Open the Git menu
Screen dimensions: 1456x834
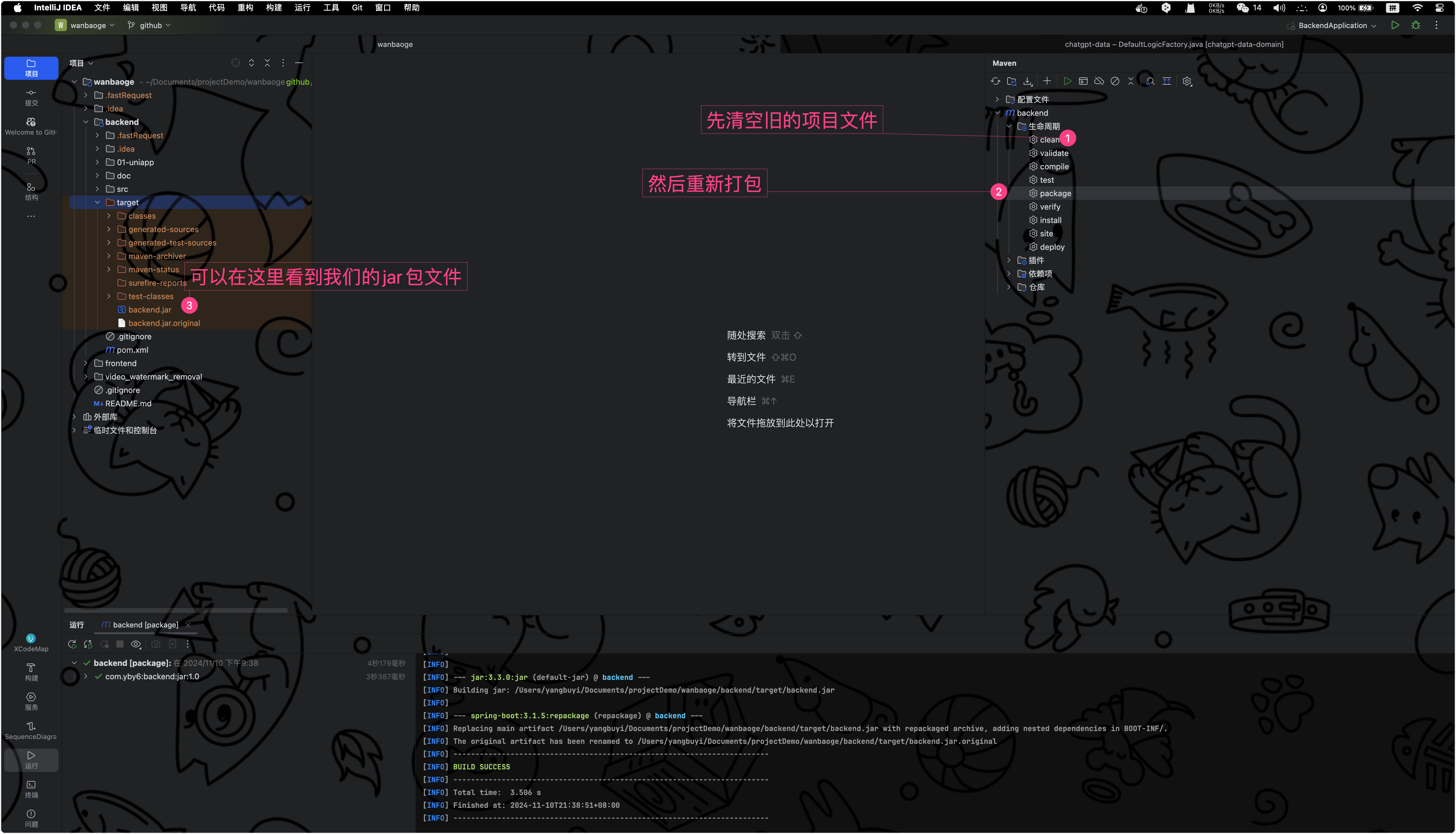tap(357, 7)
